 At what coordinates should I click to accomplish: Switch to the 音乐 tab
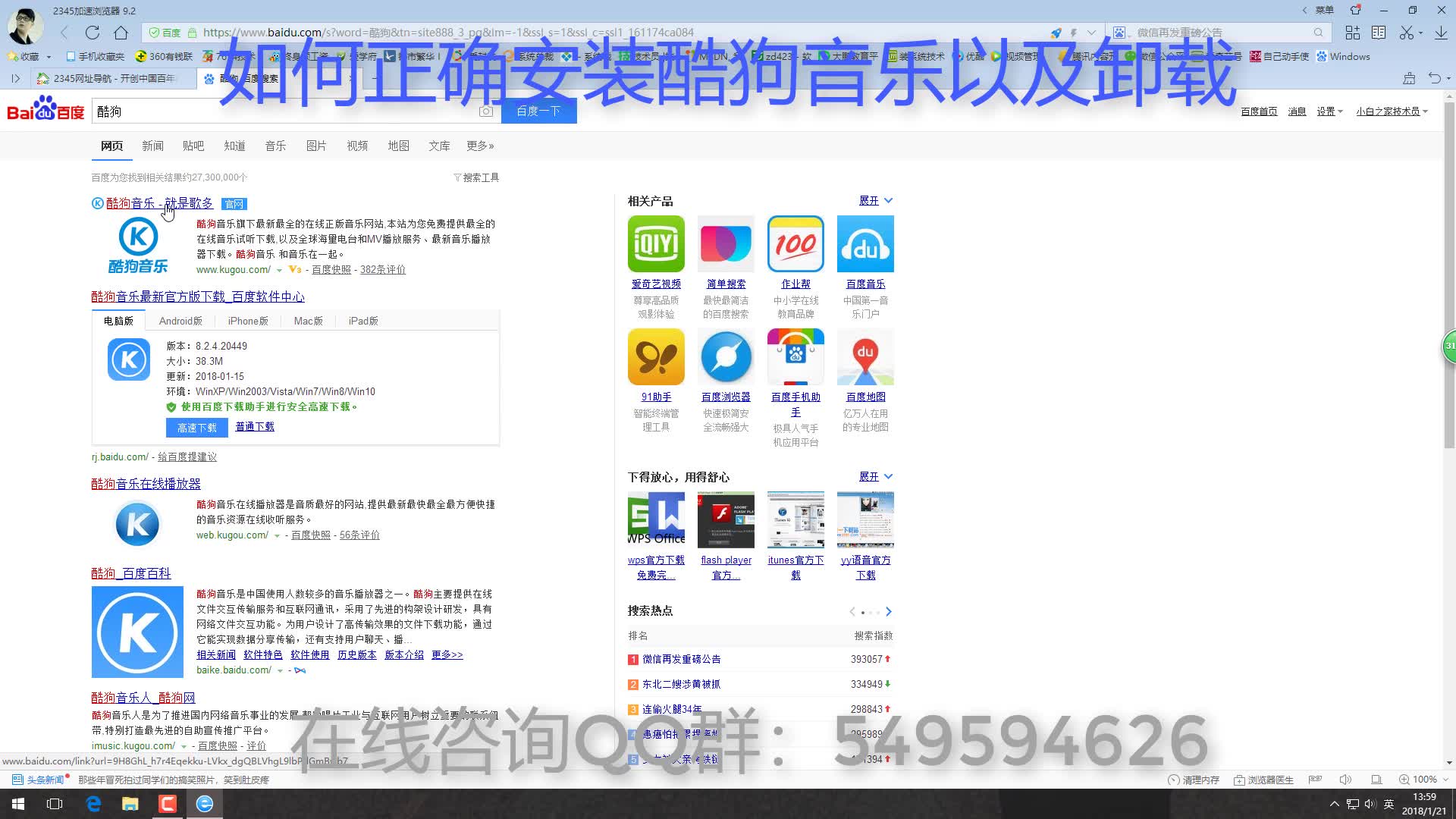275,146
